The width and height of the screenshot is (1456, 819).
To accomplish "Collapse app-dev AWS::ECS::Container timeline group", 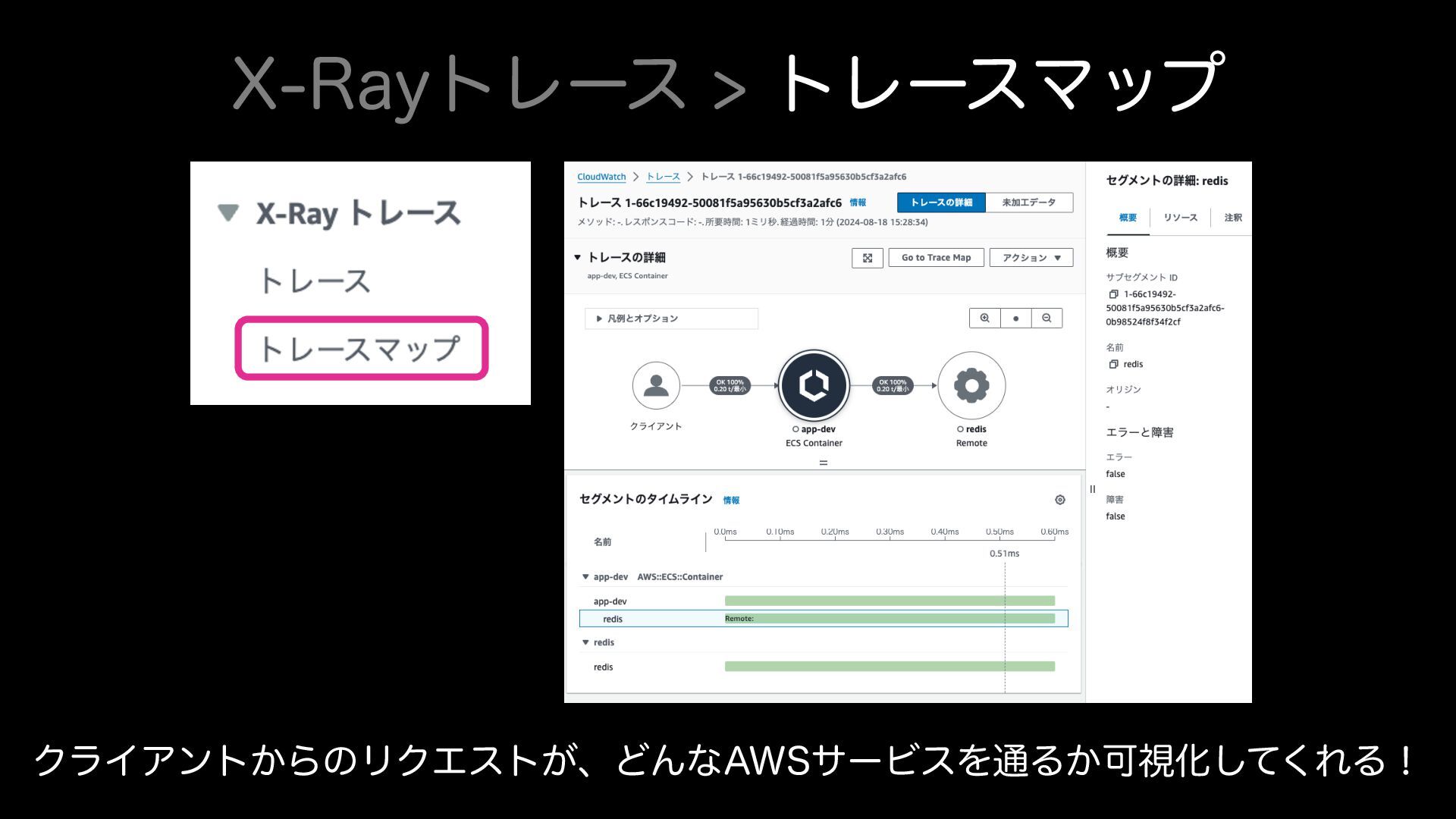I will [x=585, y=577].
